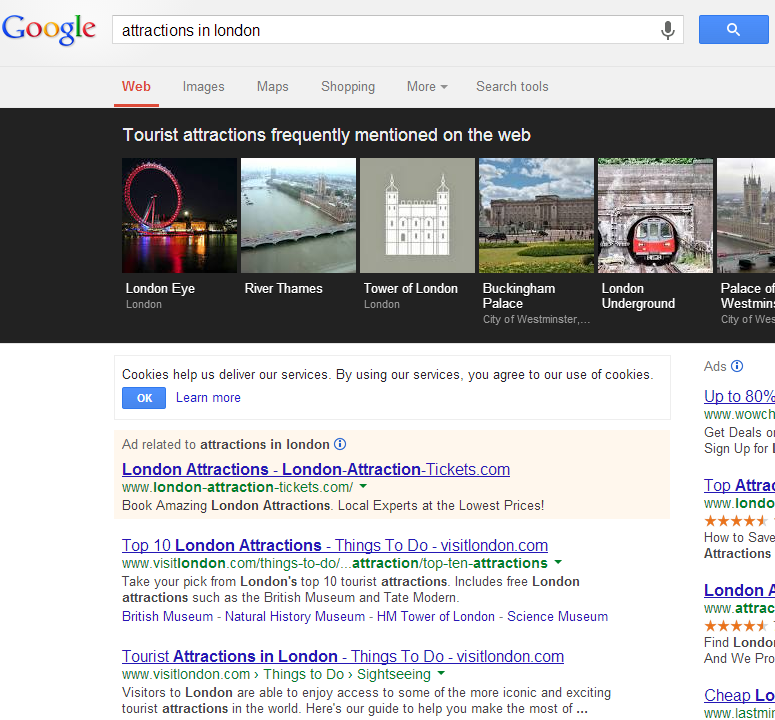Open the Tower of London thumbnail

[x=417, y=215]
